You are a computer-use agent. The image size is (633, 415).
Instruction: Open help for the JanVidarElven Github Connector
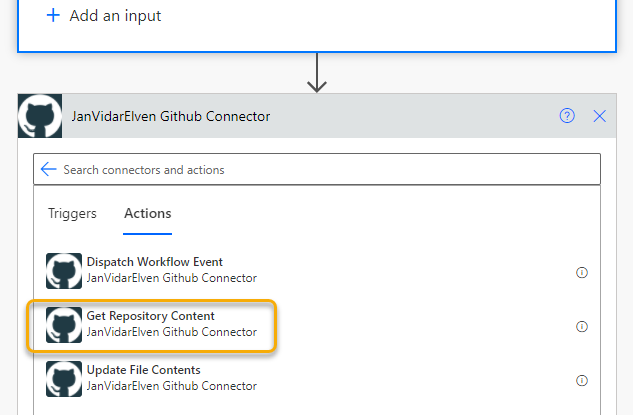tap(567, 116)
